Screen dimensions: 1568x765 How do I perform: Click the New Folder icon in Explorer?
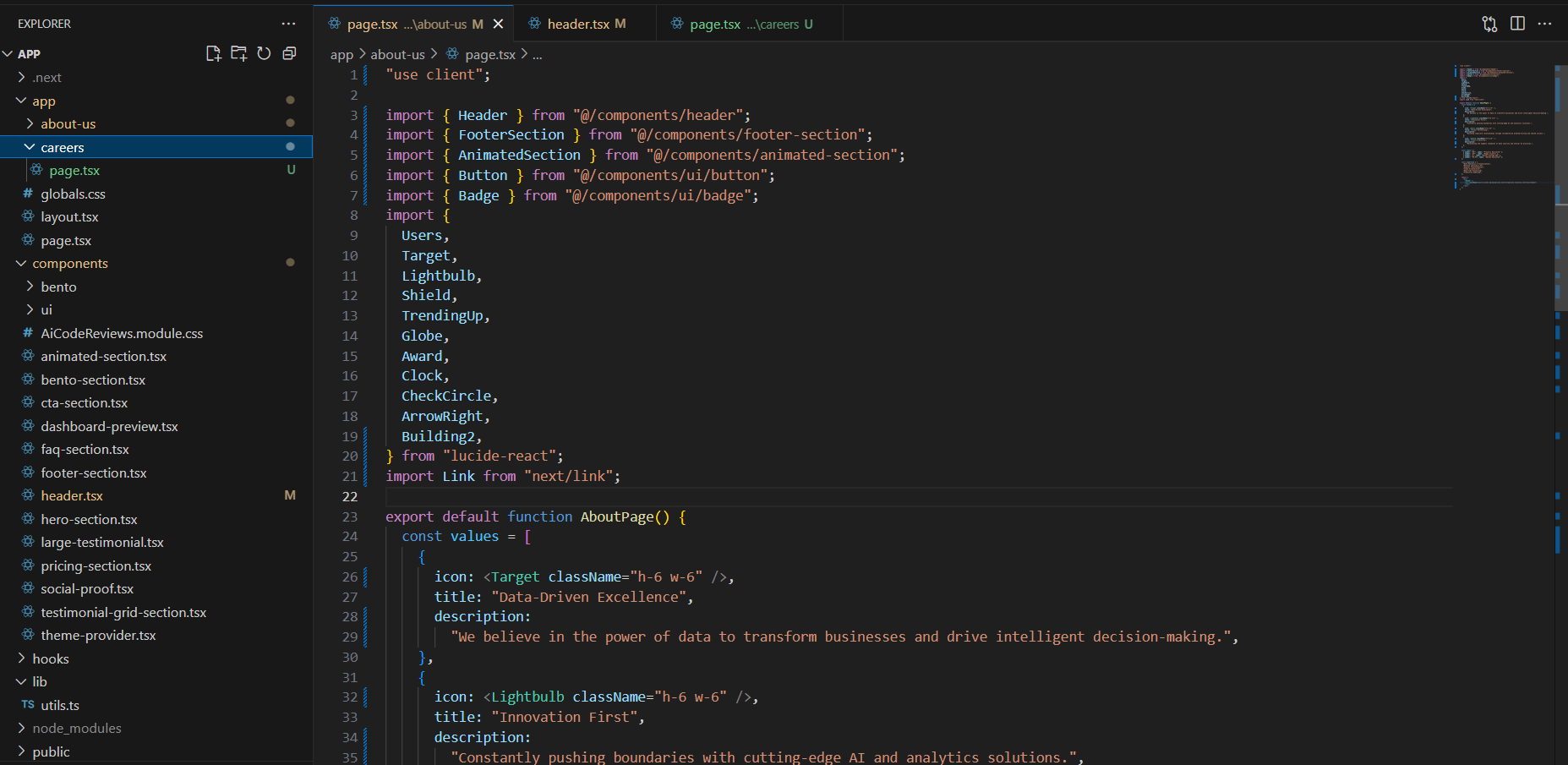(239, 53)
